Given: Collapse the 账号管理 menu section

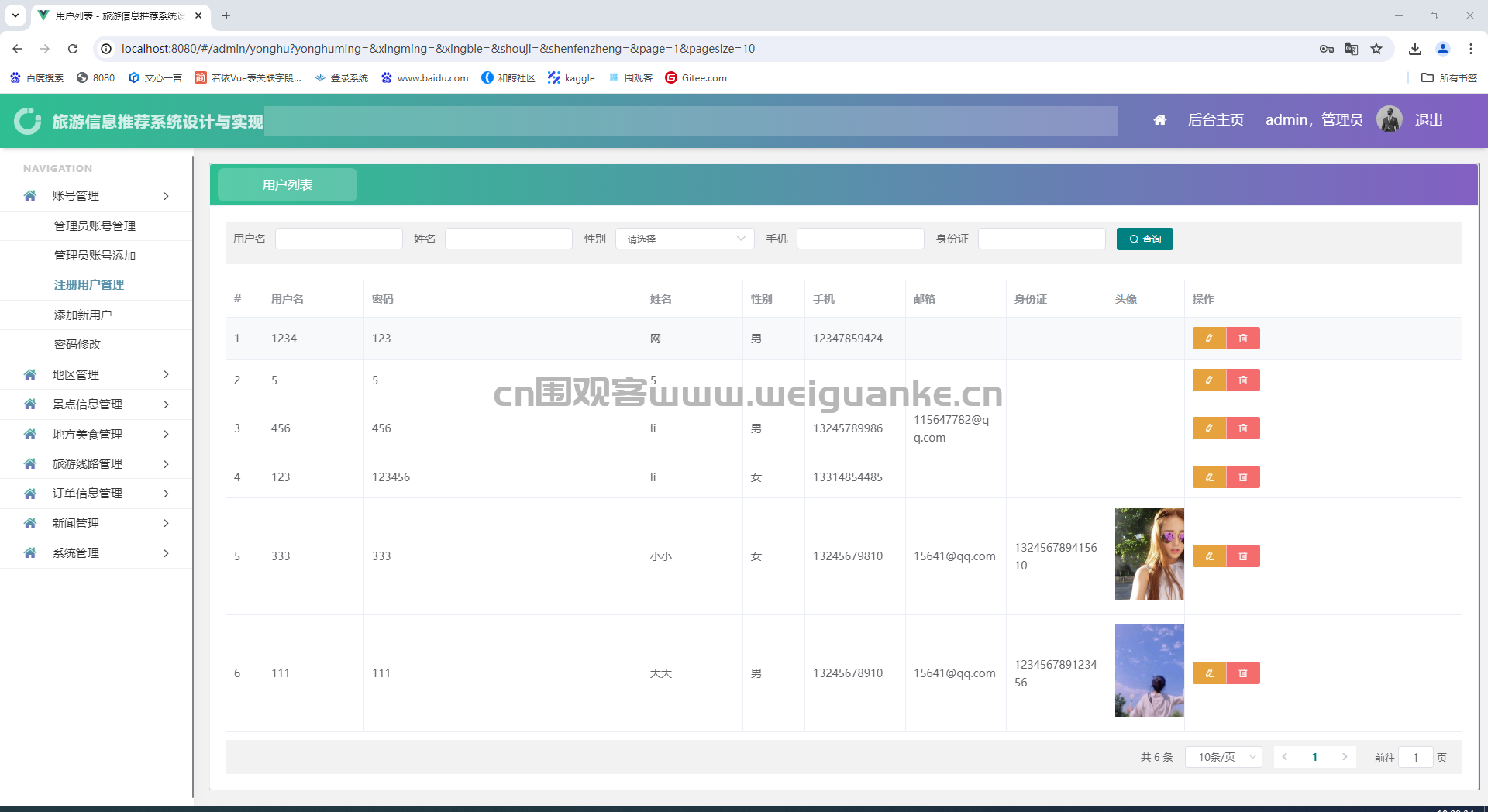Looking at the screenshot, I should coord(96,196).
